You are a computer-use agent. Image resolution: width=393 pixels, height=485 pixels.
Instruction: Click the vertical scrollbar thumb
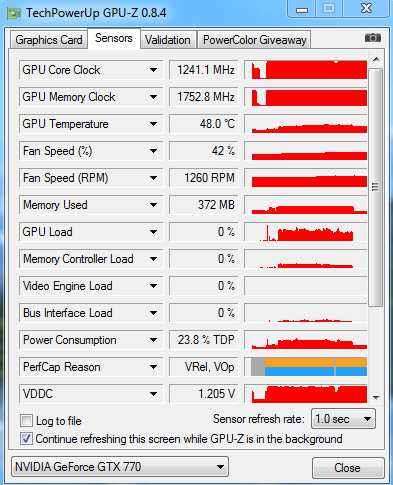[376, 187]
